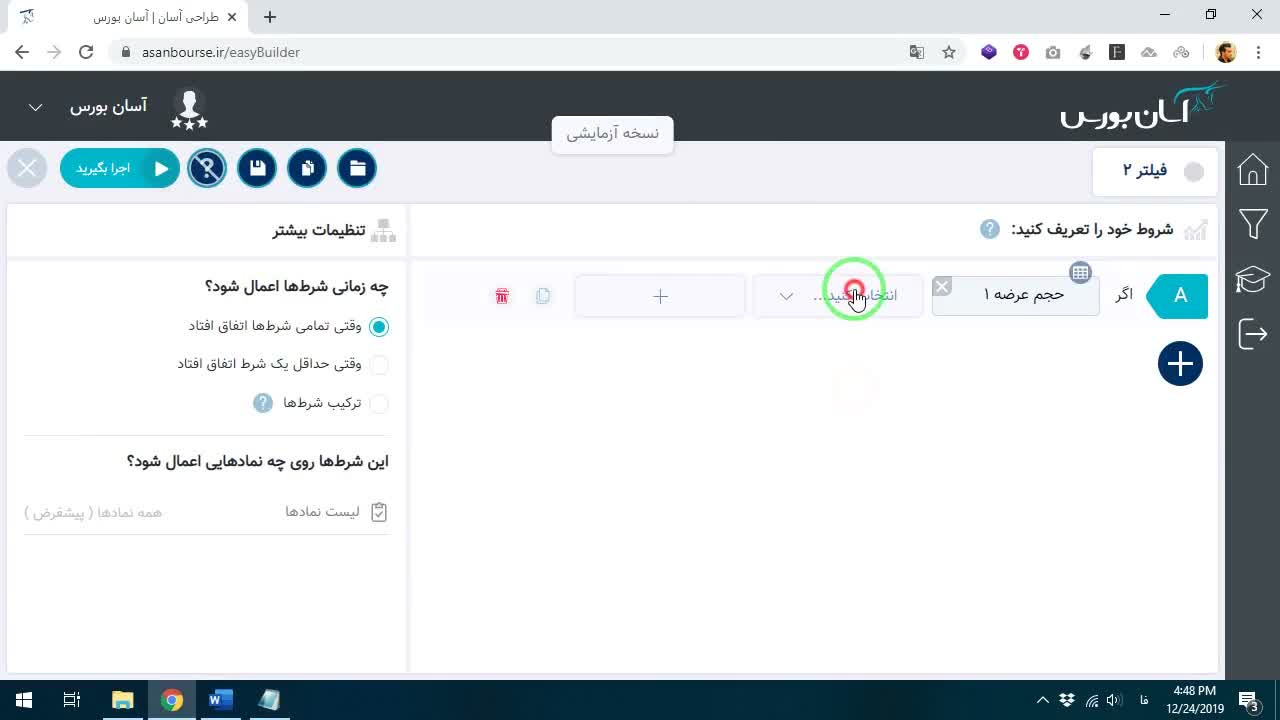The width and height of the screenshot is (1280, 720).
Task: Click the crossed wrench tools icon
Action: click(207, 168)
